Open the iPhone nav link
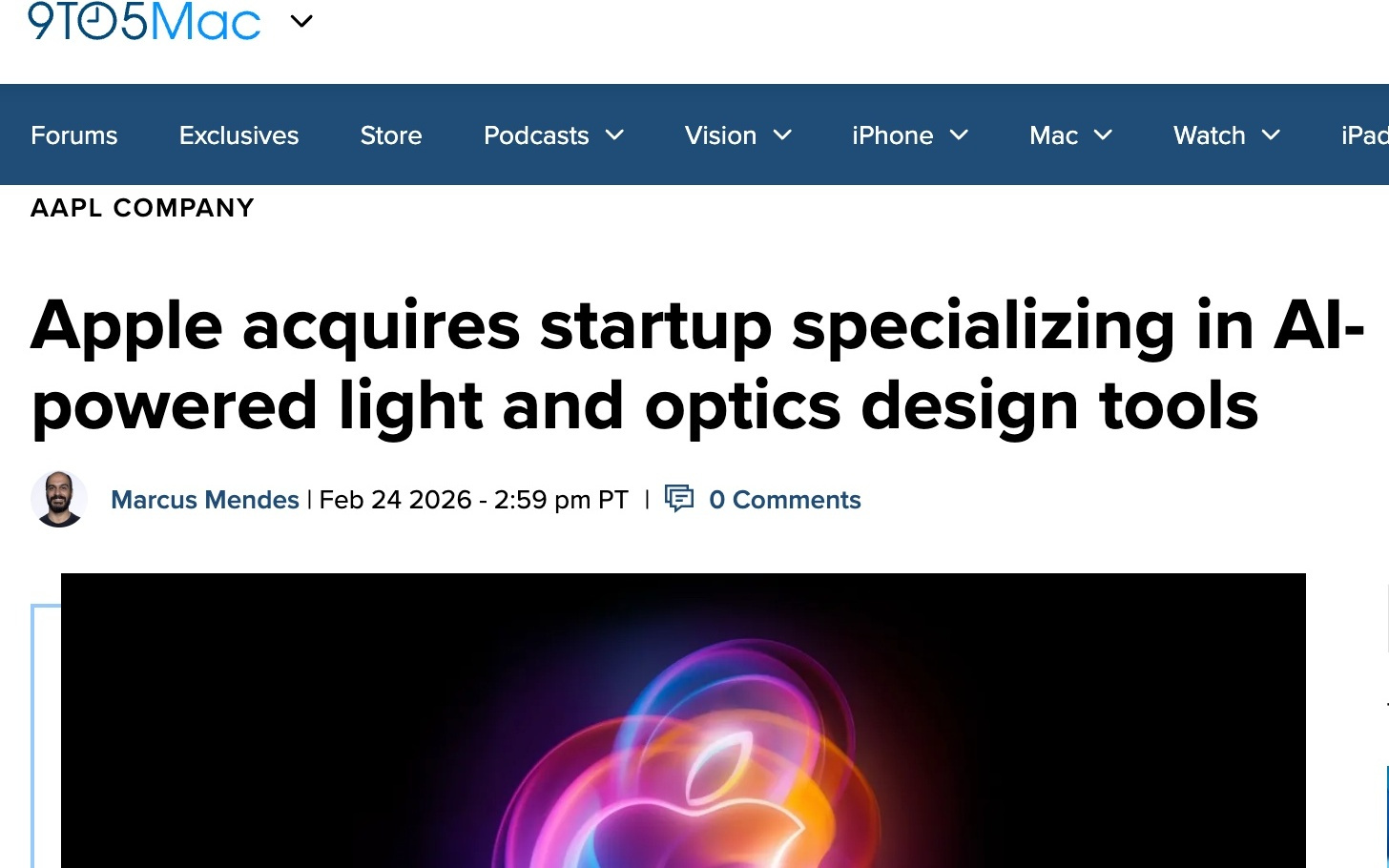This screenshot has width=1389, height=868. click(892, 135)
